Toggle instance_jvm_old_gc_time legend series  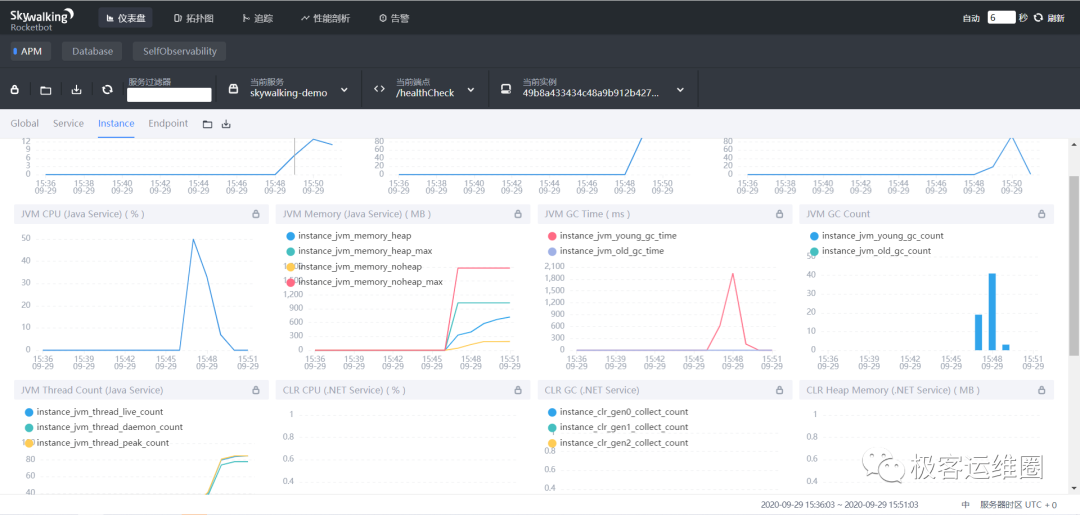(605, 251)
